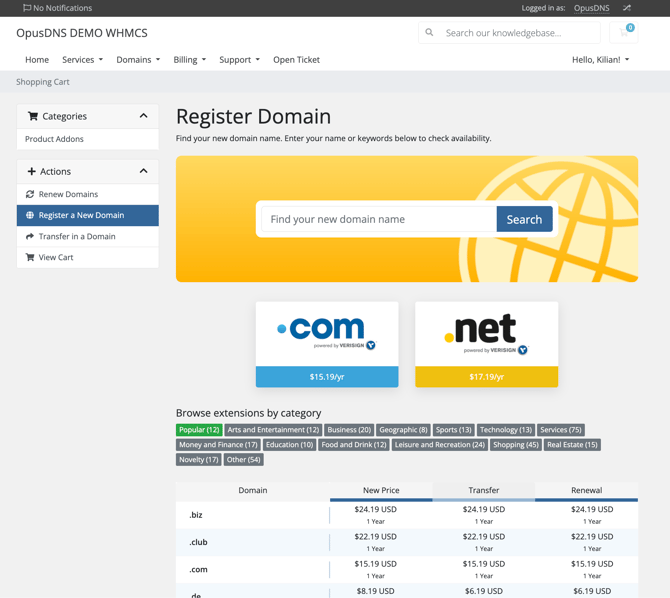Click the OpusDNS DEMO WHMCS site title
This screenshot has width=670, height=598.
[x=82, y=33]
